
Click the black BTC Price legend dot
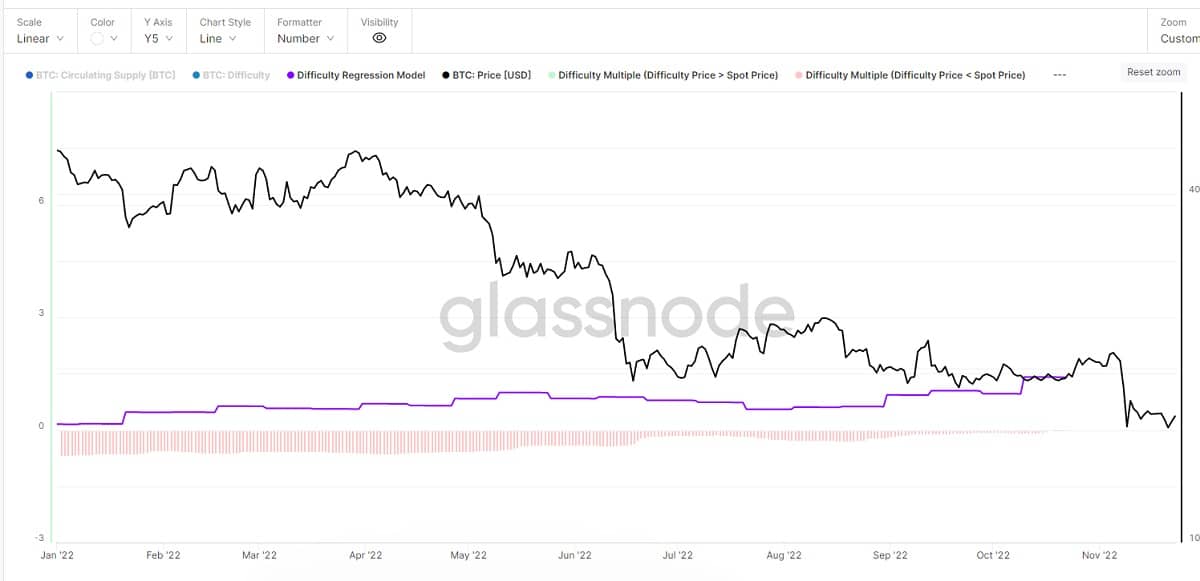click(445, 75)
